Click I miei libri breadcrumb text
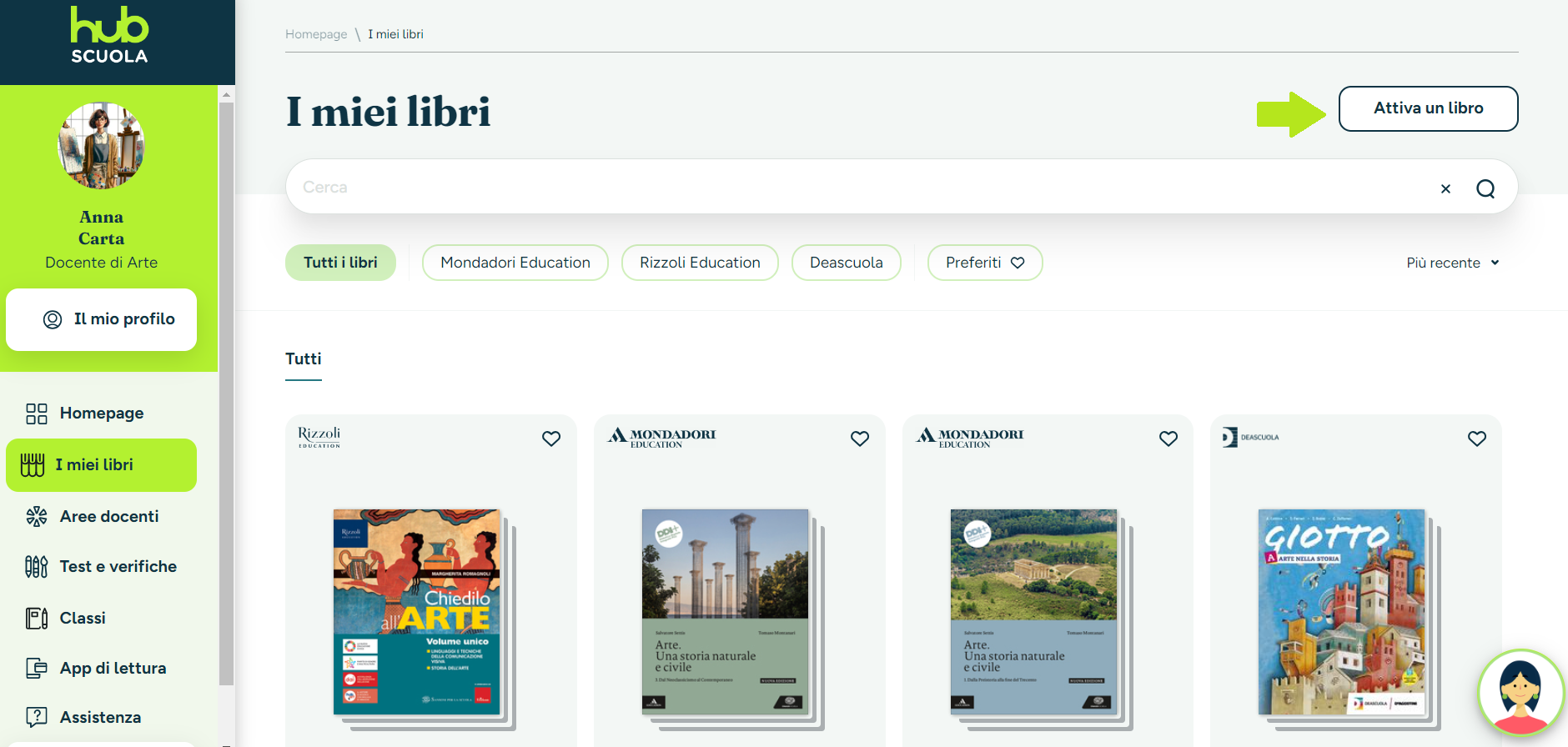Screen dimensions: 1568x747 (395, 34)
